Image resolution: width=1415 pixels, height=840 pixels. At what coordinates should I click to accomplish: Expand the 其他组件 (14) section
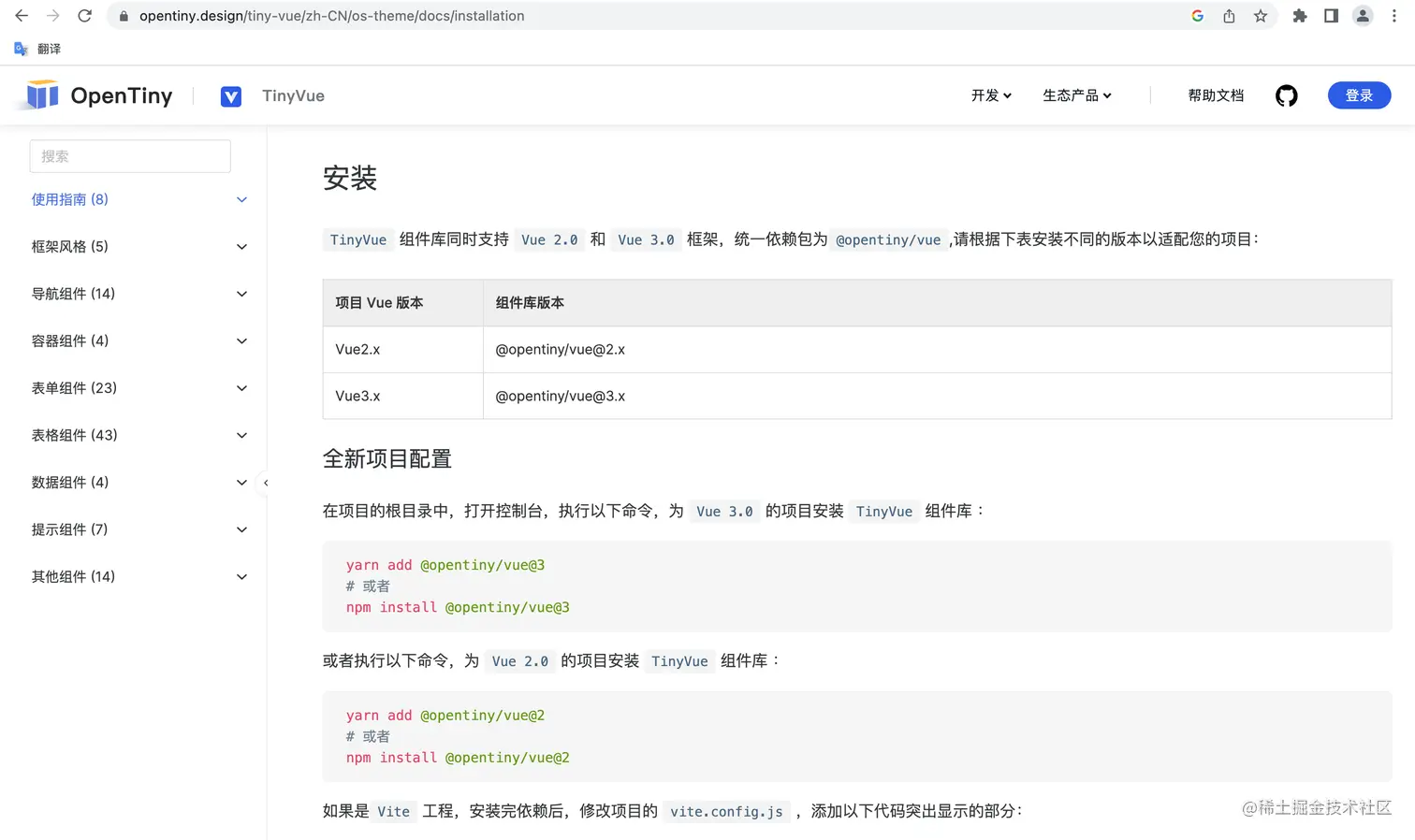(139, 576)
